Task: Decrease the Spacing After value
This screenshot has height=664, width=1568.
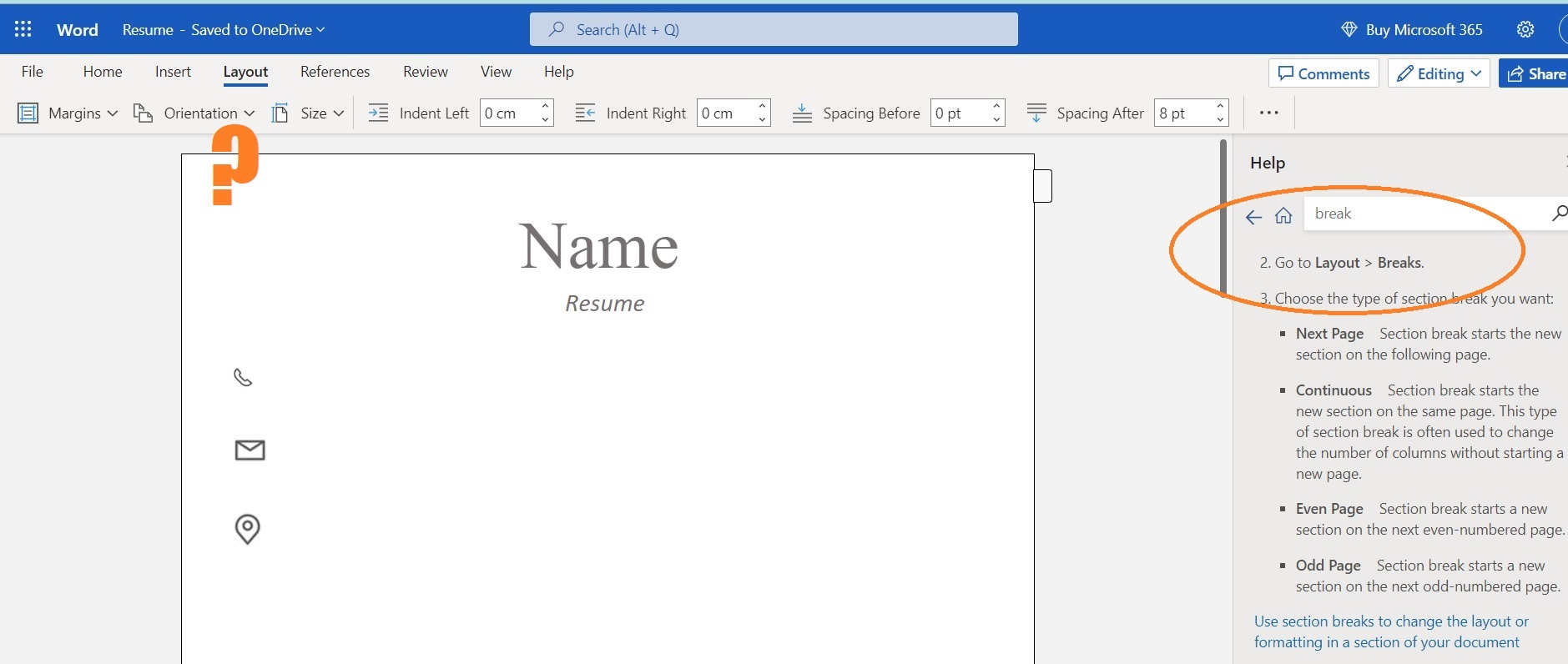Action: click(x=1220, y=120)
